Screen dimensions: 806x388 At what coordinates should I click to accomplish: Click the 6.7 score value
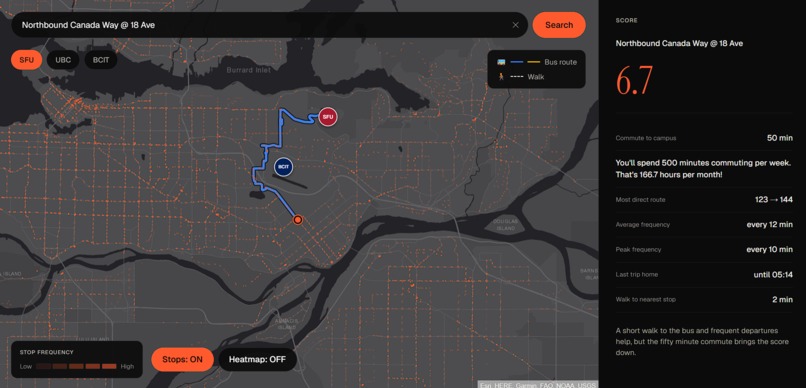coord(634,80)
